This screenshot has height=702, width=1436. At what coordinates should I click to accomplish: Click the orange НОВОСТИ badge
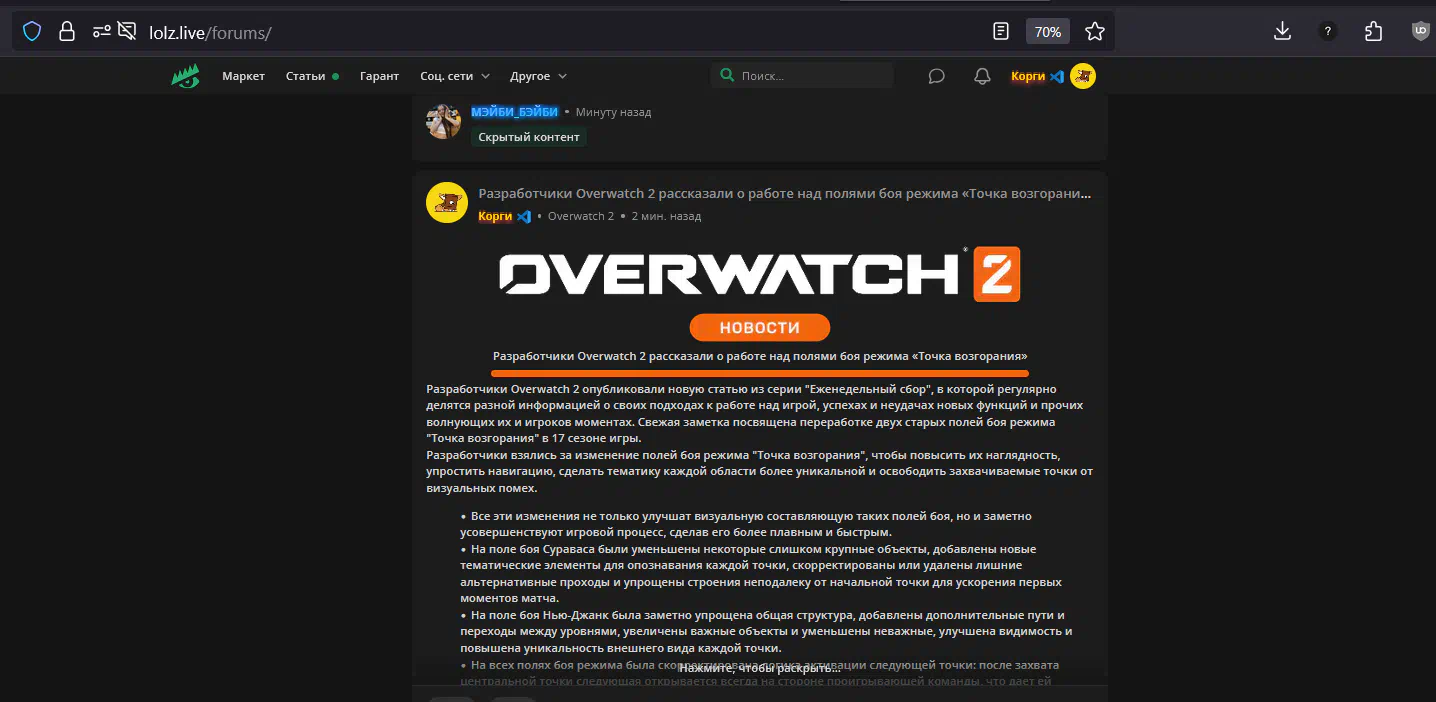click(760, 327)
